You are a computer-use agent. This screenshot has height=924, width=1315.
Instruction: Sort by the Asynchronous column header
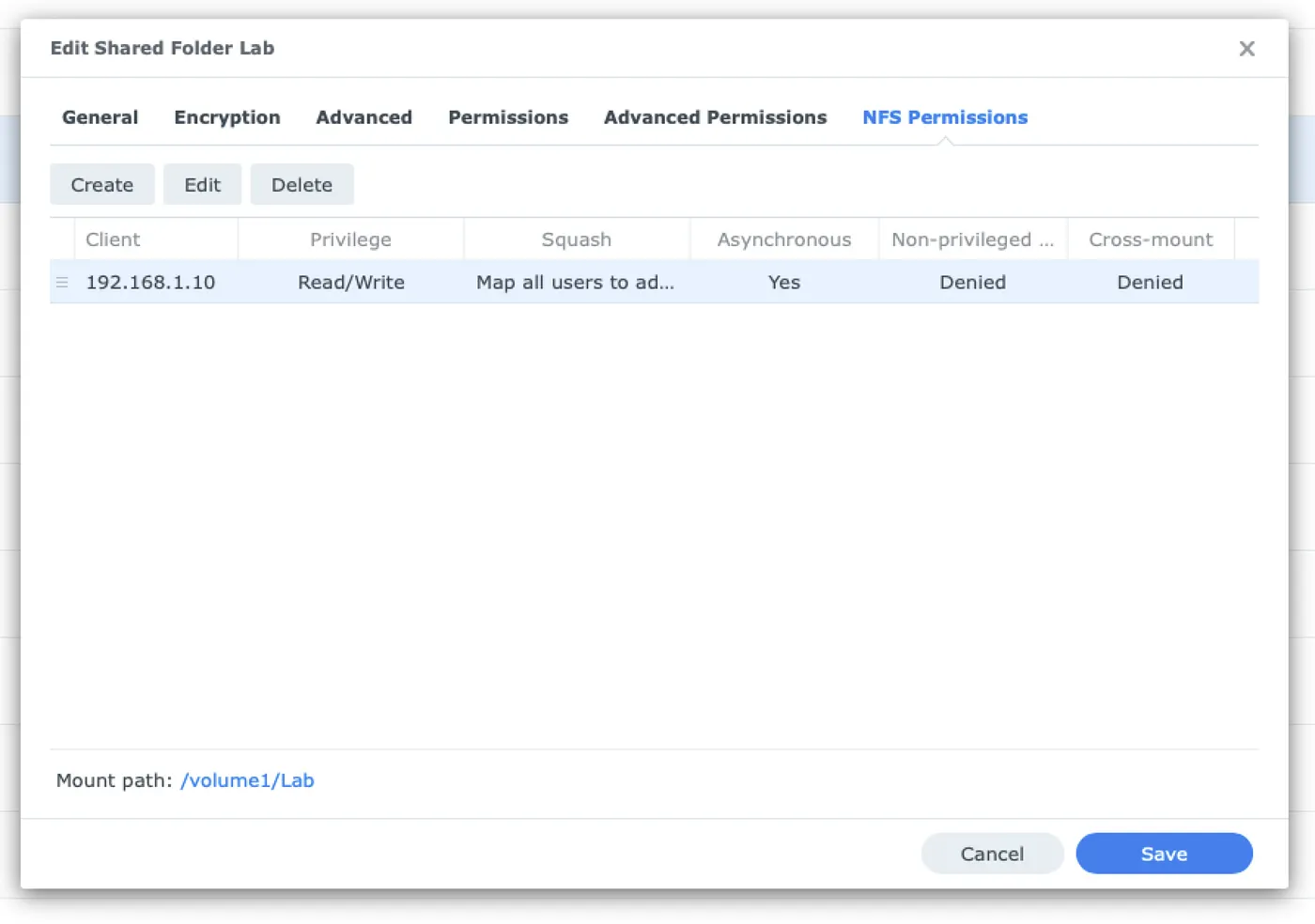click(x=784, y=239)
